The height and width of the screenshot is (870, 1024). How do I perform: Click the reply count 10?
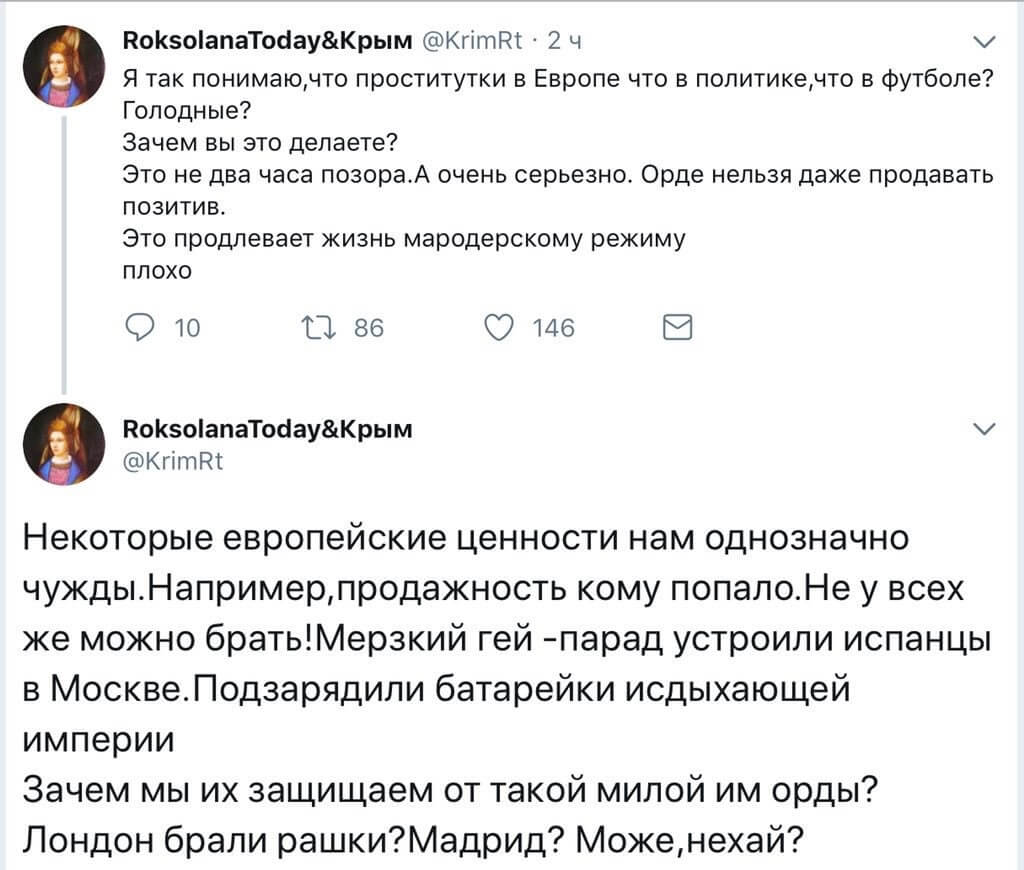click(x=186, y=328)
